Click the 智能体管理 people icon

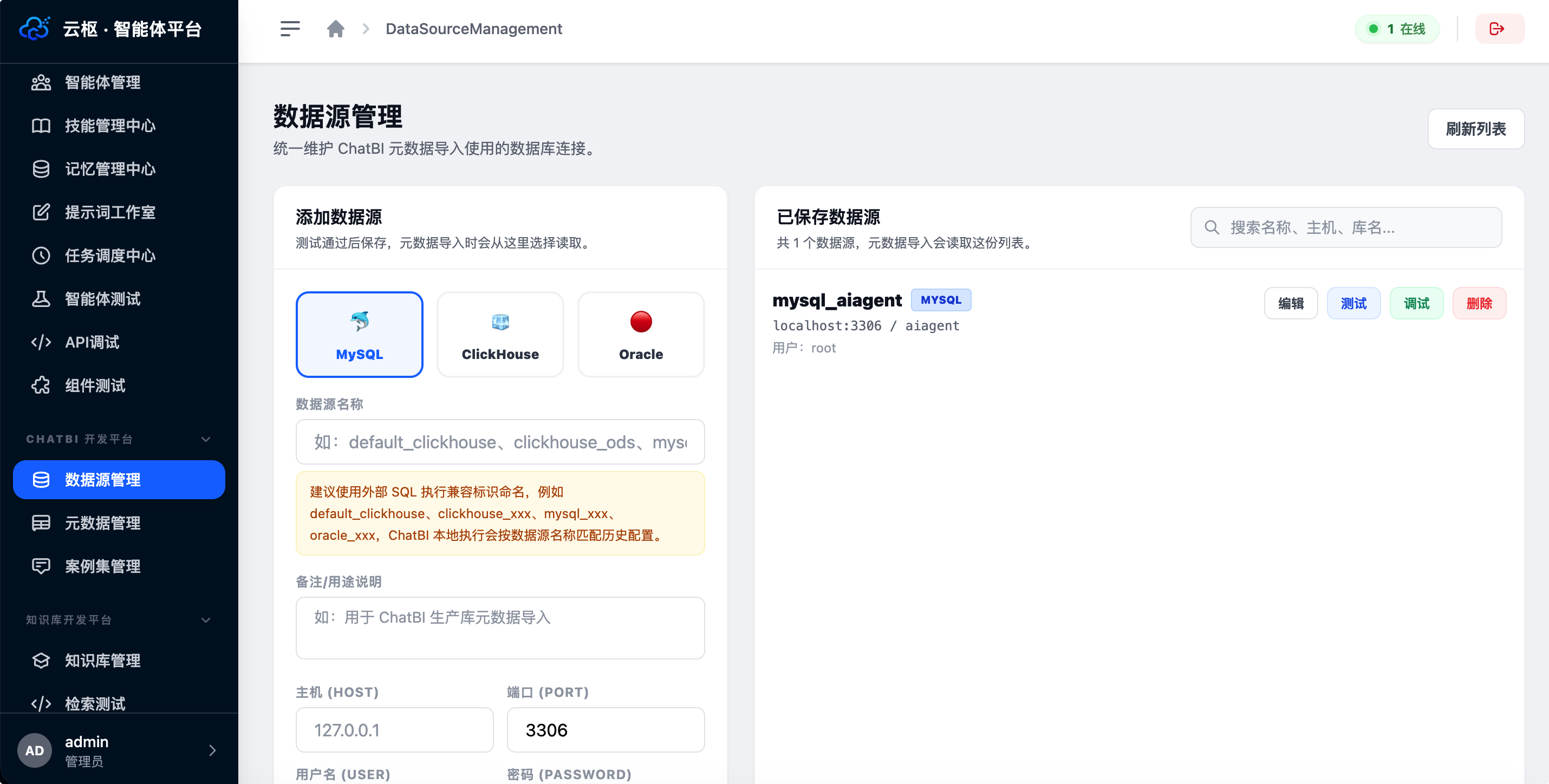point(41,82)
